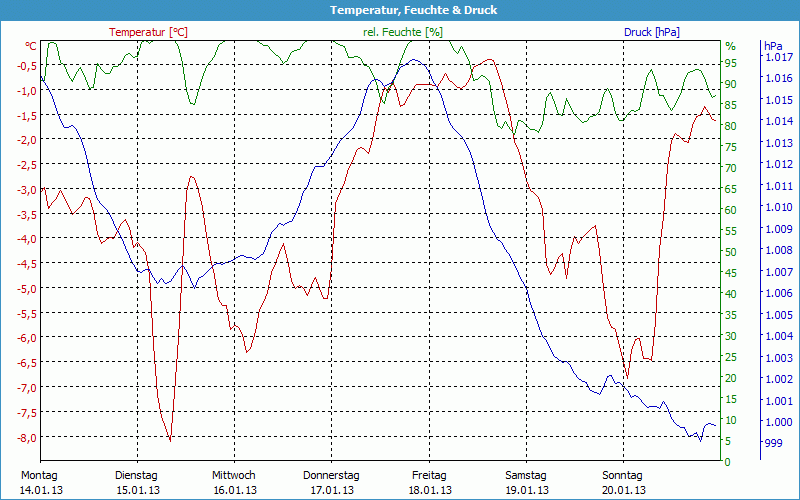The image size is (800, 500).
Task: Click the 'Dienstag' day label
Action: (x=136, y=476)
